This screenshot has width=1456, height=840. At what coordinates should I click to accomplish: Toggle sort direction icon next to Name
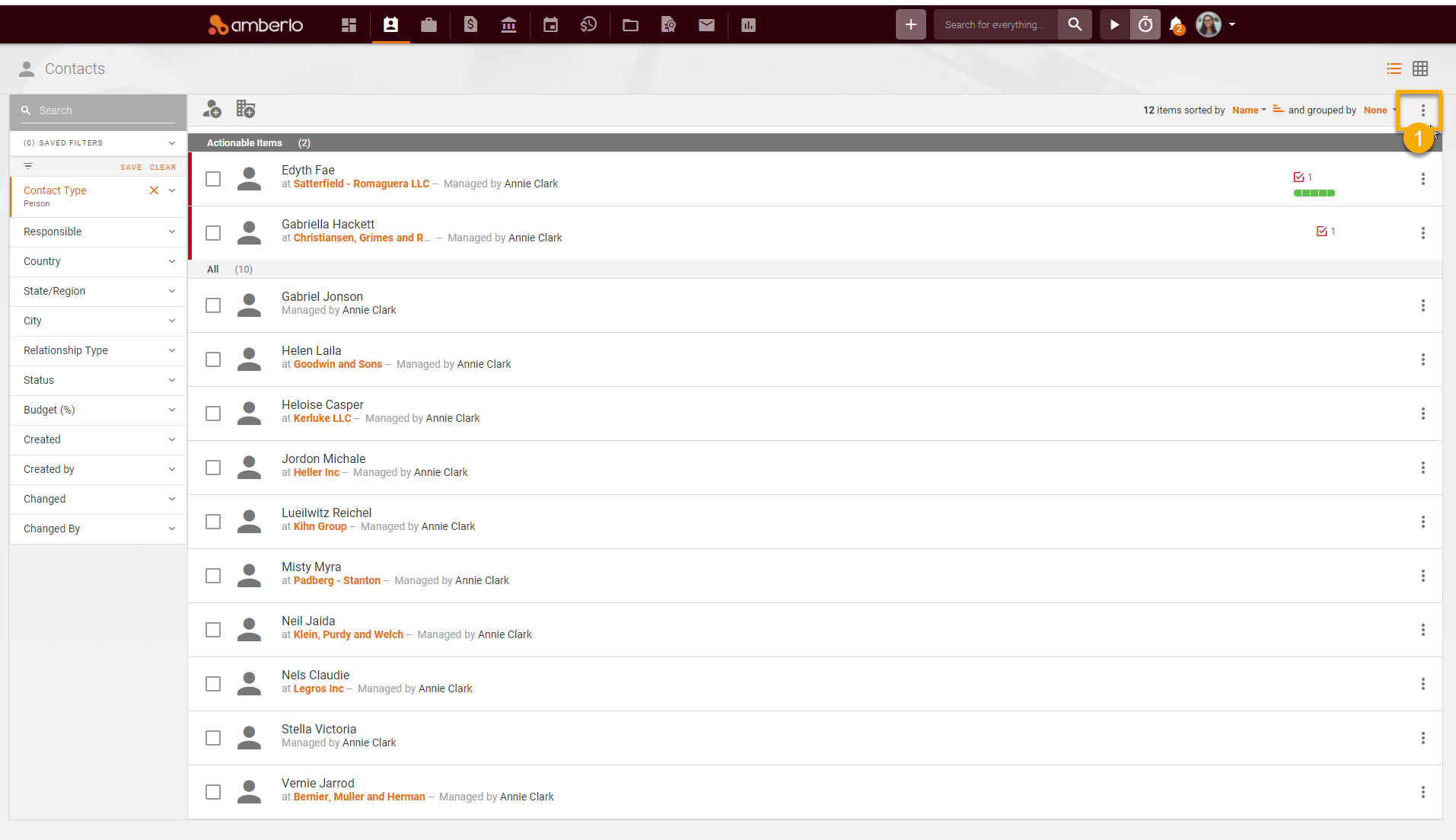point(1278,110)
